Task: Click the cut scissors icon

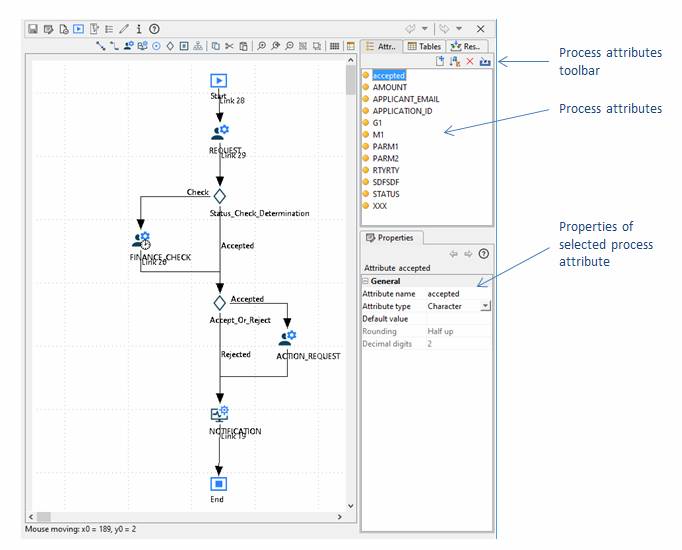Action: click(x=229, y=46)
